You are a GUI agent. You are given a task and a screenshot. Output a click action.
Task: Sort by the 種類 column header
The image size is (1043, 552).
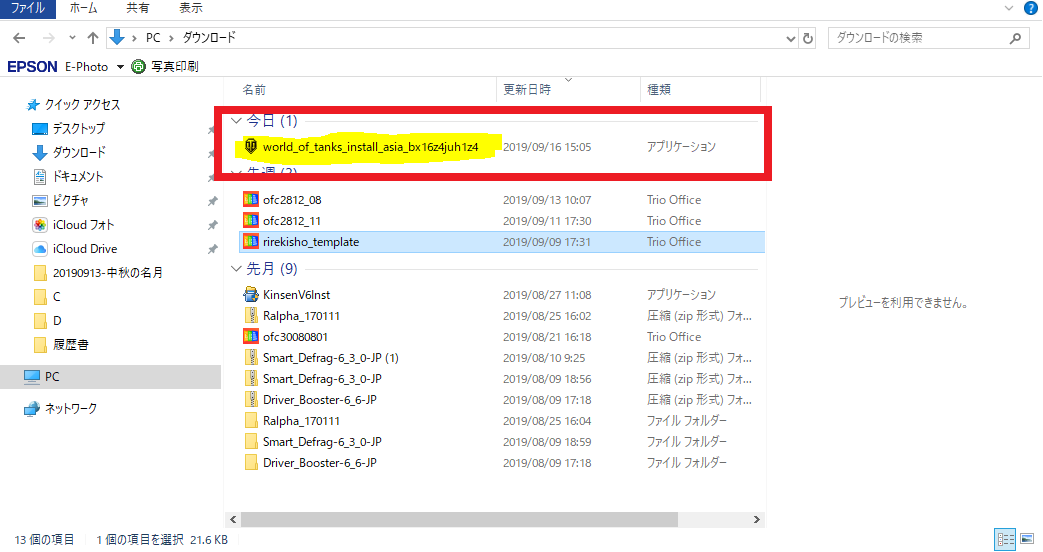click(659, 90)
